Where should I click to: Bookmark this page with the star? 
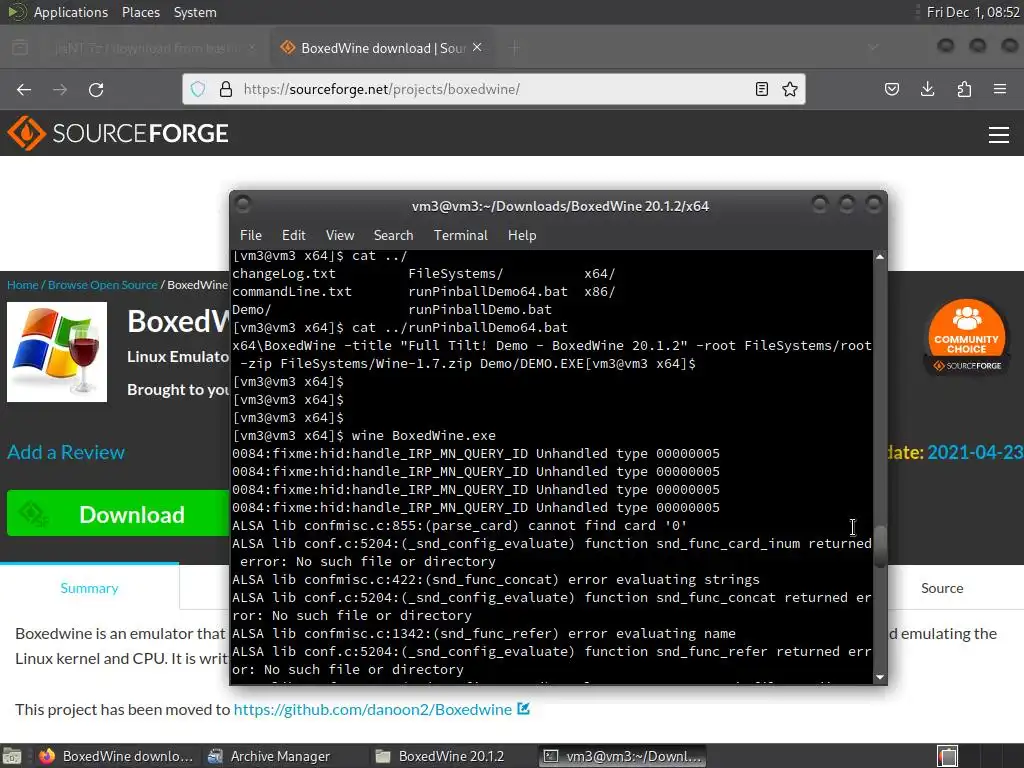tap(790, 89)
